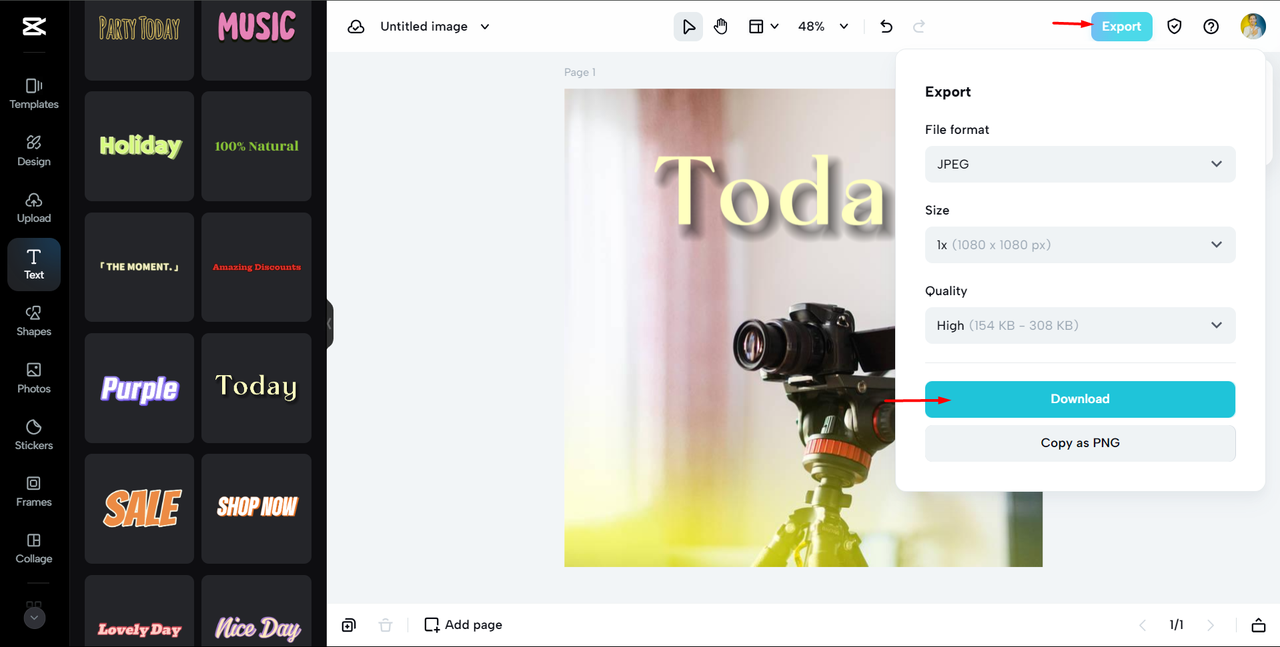Open the shield privacy icon
The image size is (1280, 647).
[1175, 27]
